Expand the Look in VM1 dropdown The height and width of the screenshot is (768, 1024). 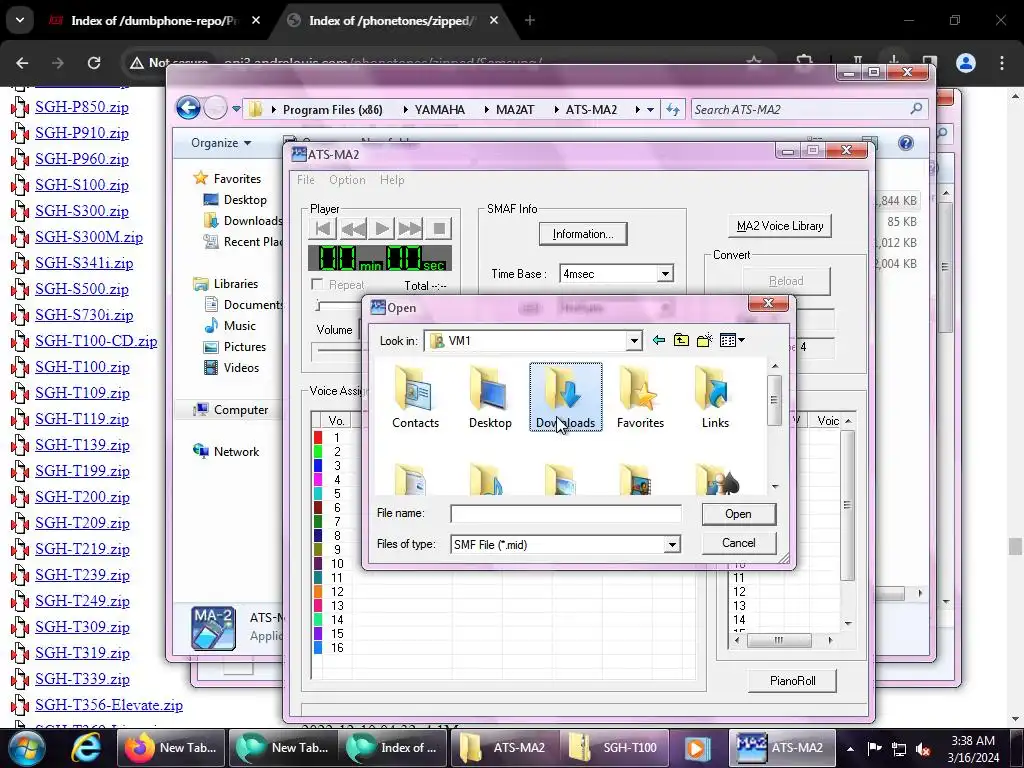click(633, 341)
